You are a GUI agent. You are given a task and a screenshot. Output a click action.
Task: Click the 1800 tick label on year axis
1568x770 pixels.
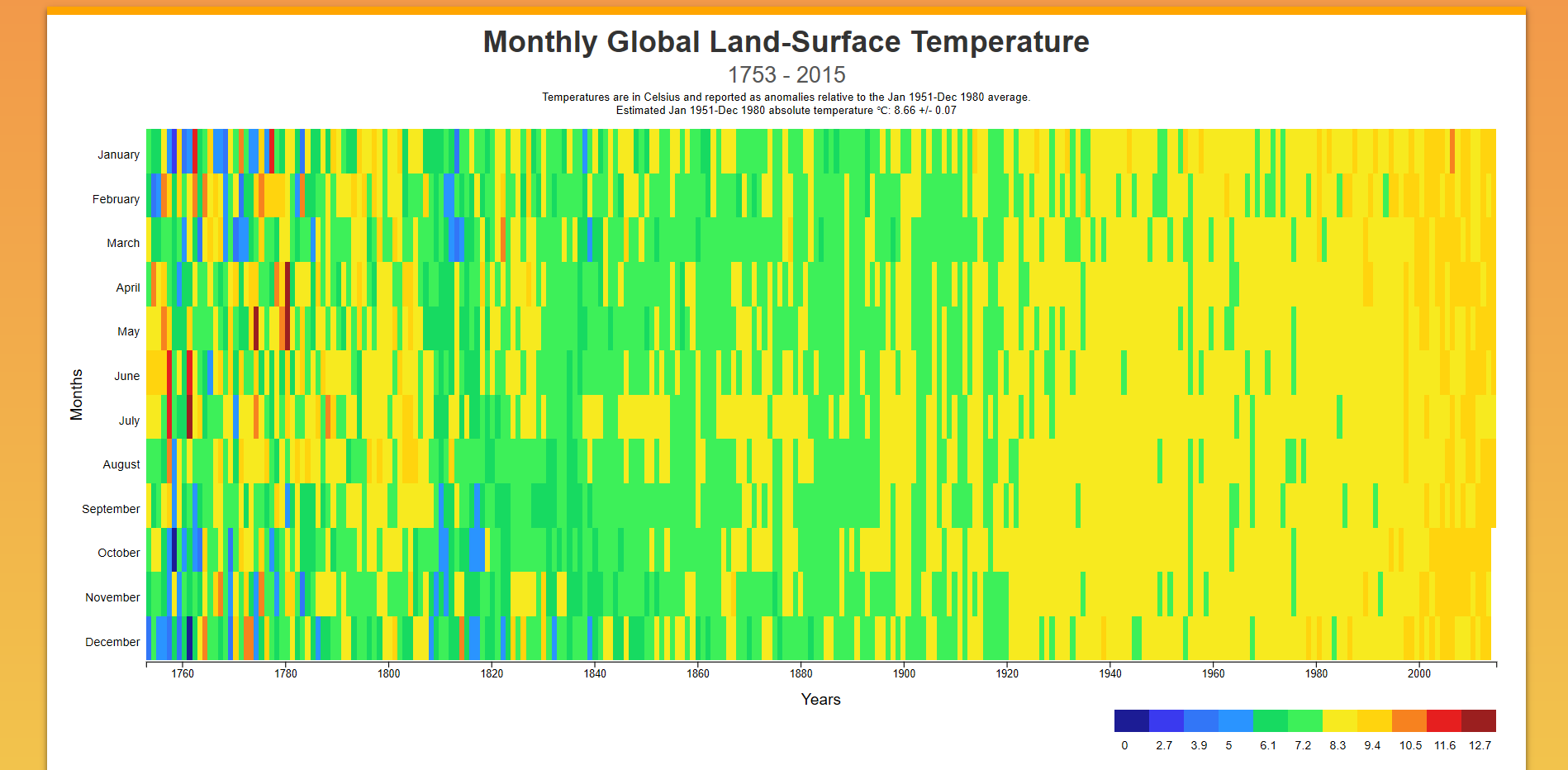click(389, 673)
